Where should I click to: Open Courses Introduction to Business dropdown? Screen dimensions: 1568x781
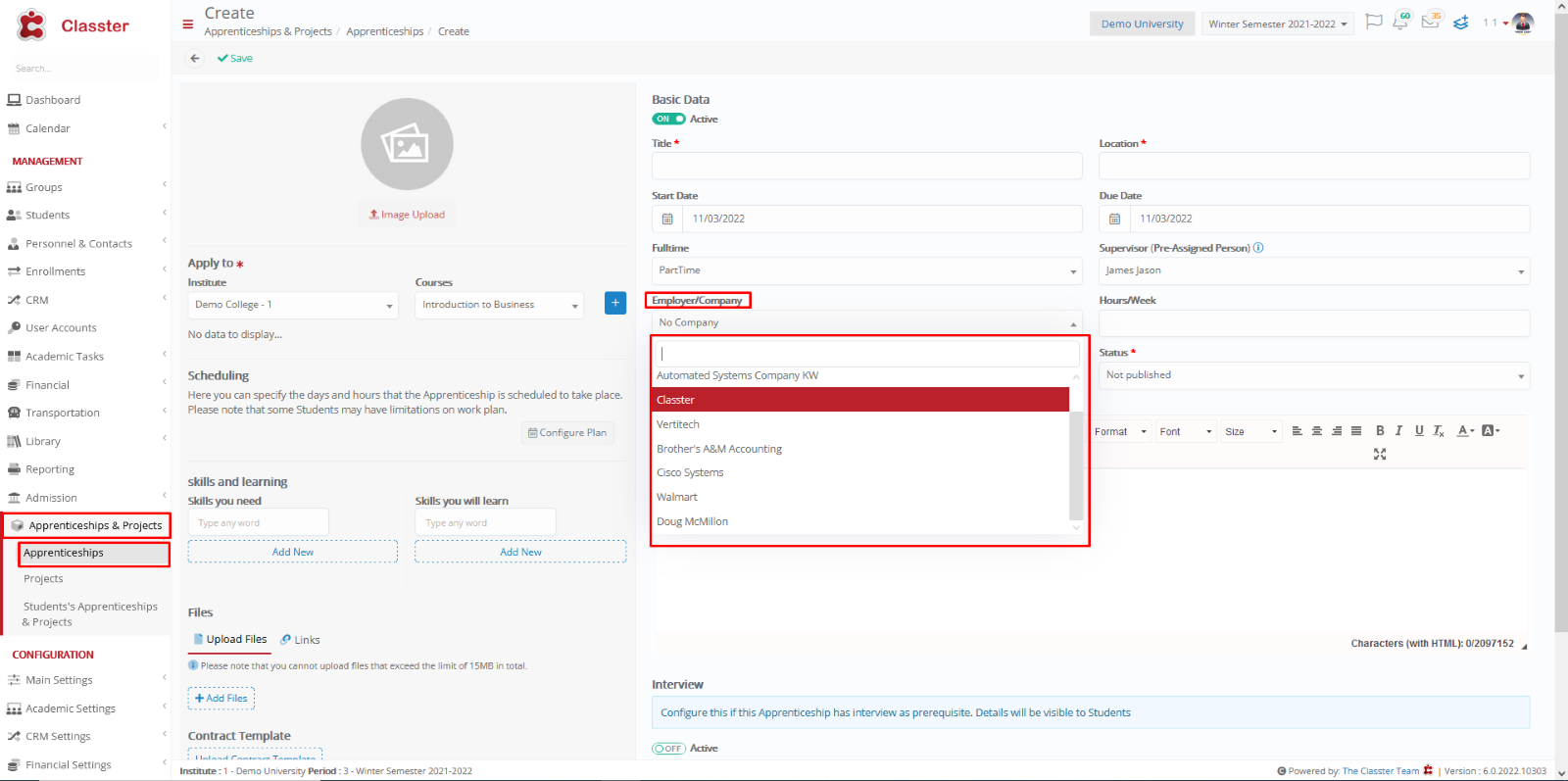coord(499,305)
